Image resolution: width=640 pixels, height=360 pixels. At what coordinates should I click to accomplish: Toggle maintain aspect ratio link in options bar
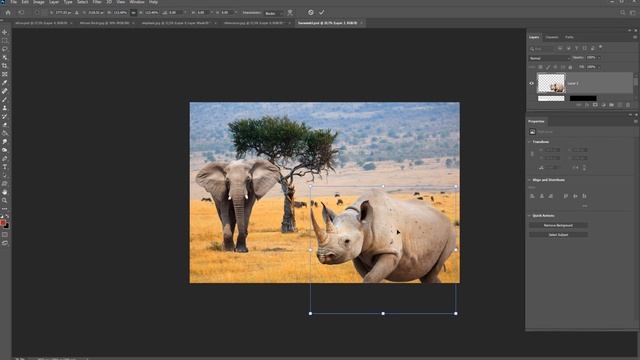(133, 13)
